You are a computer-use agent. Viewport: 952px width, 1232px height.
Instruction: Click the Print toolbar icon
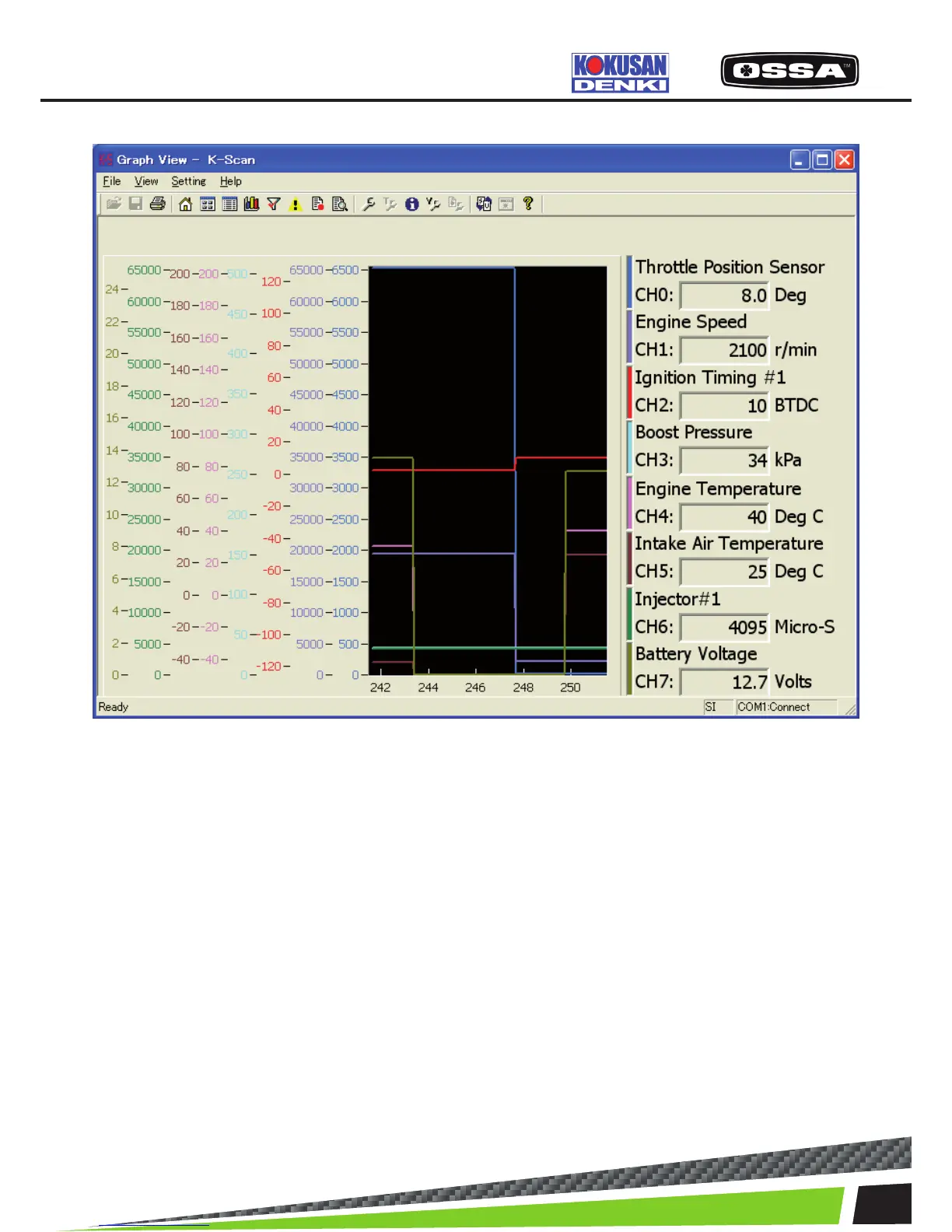[x=158, y=204]
